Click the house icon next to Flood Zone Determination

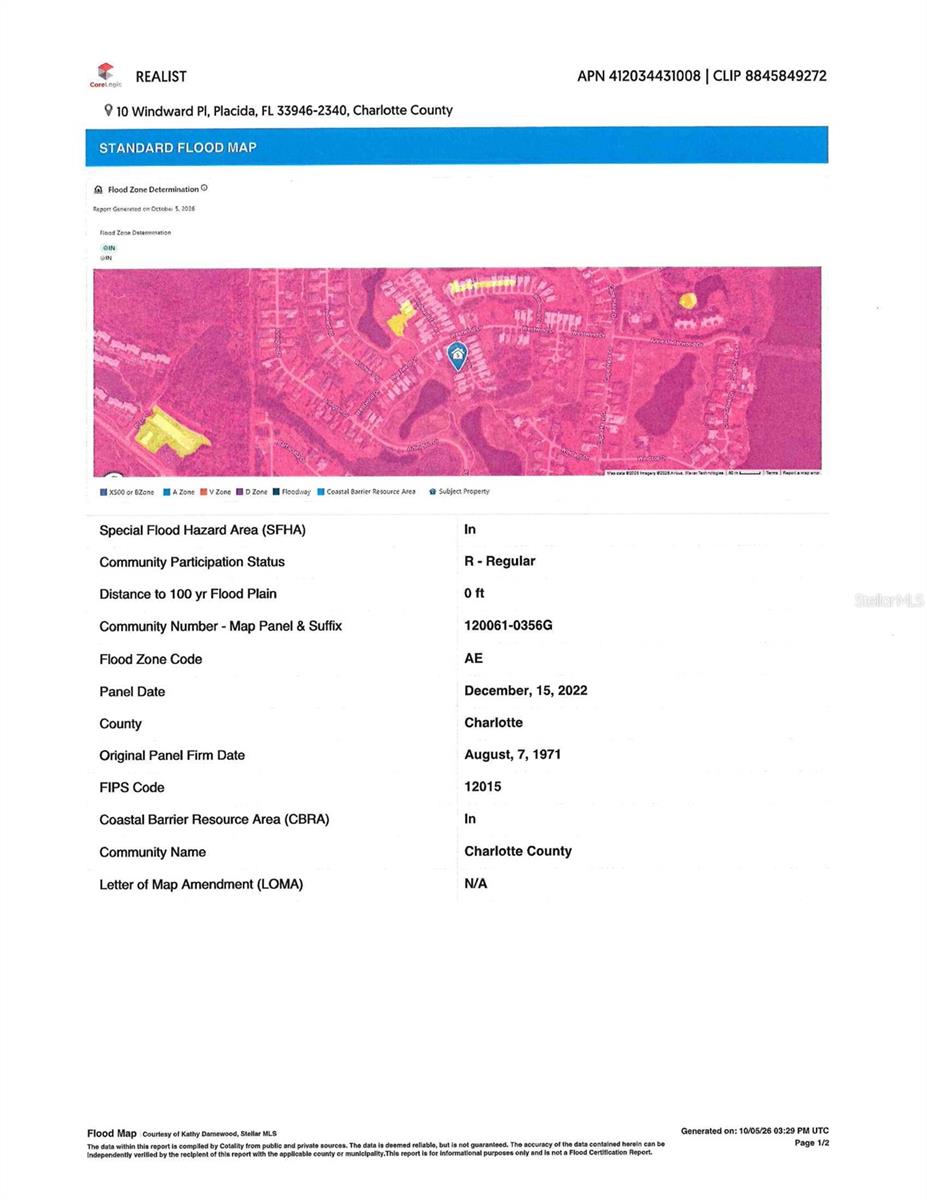coord(98,189)
